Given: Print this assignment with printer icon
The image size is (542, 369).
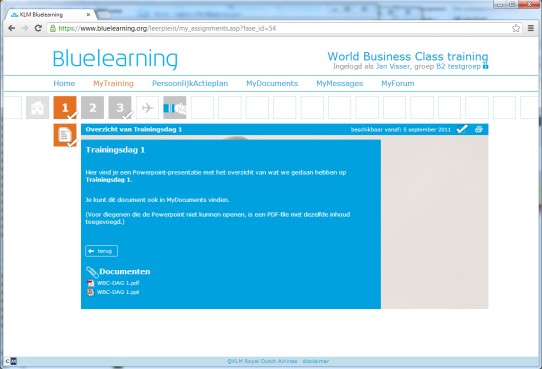Looking at the screenshot, I should [479, 129].
